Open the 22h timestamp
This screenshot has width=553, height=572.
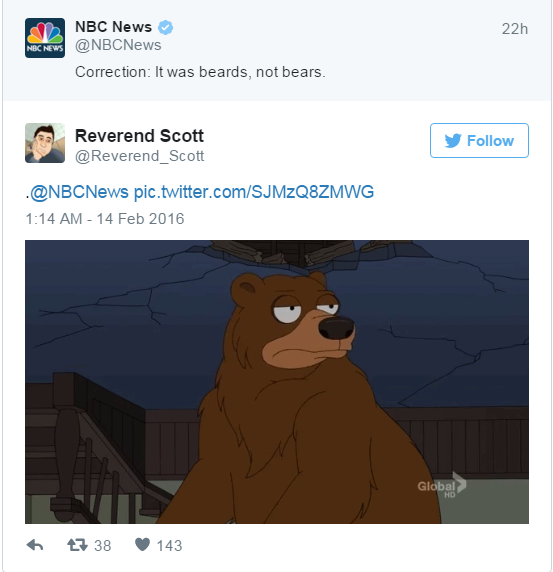click(x=515, y=29)
